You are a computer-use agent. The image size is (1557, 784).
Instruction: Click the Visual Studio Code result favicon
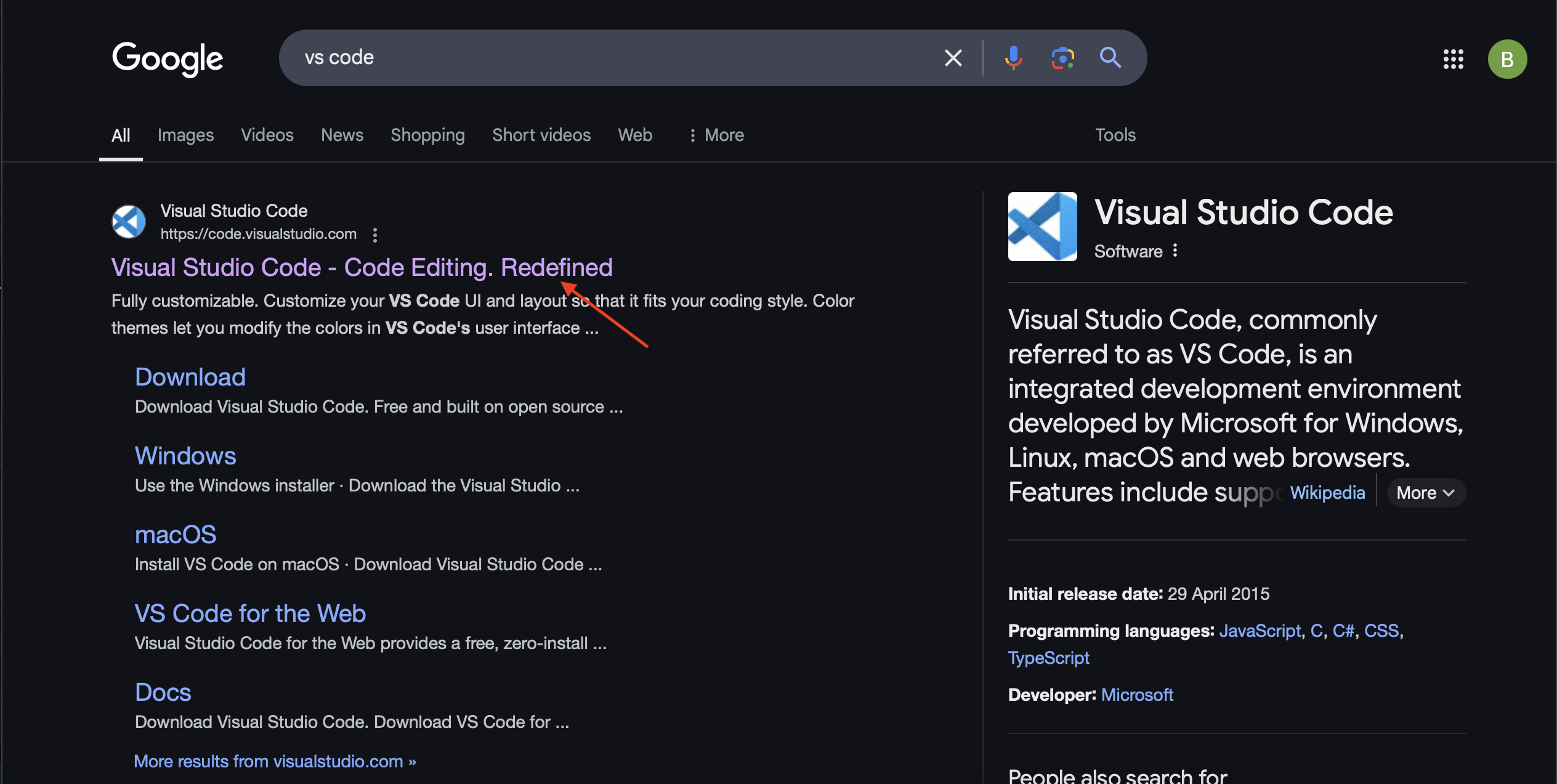[129, 222]
